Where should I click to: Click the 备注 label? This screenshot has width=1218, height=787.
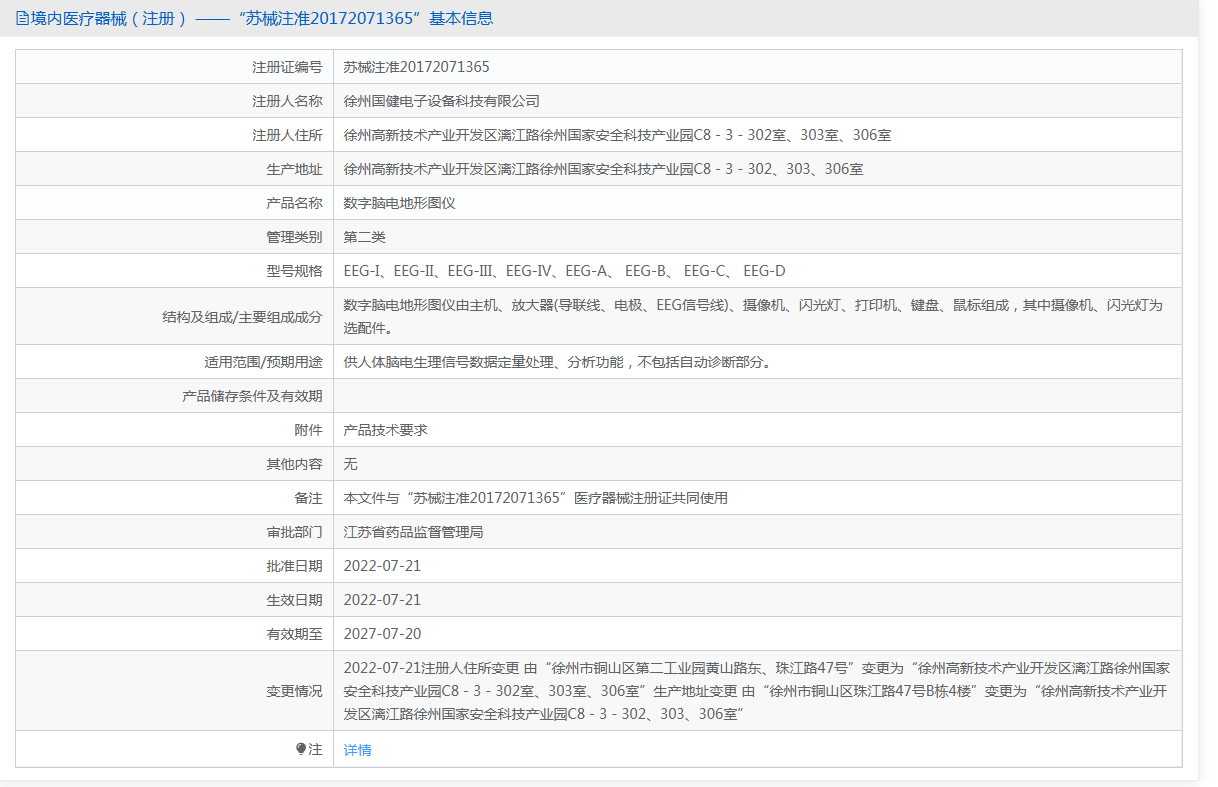[x=308, y=498]
